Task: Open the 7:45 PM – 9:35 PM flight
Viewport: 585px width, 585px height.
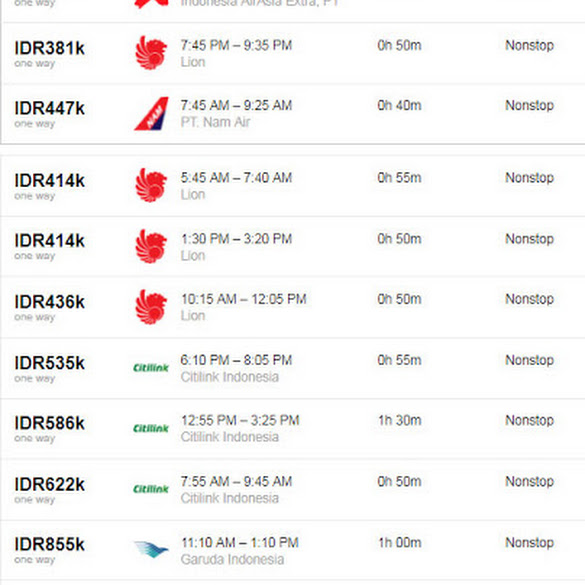Action: point(236,46)
